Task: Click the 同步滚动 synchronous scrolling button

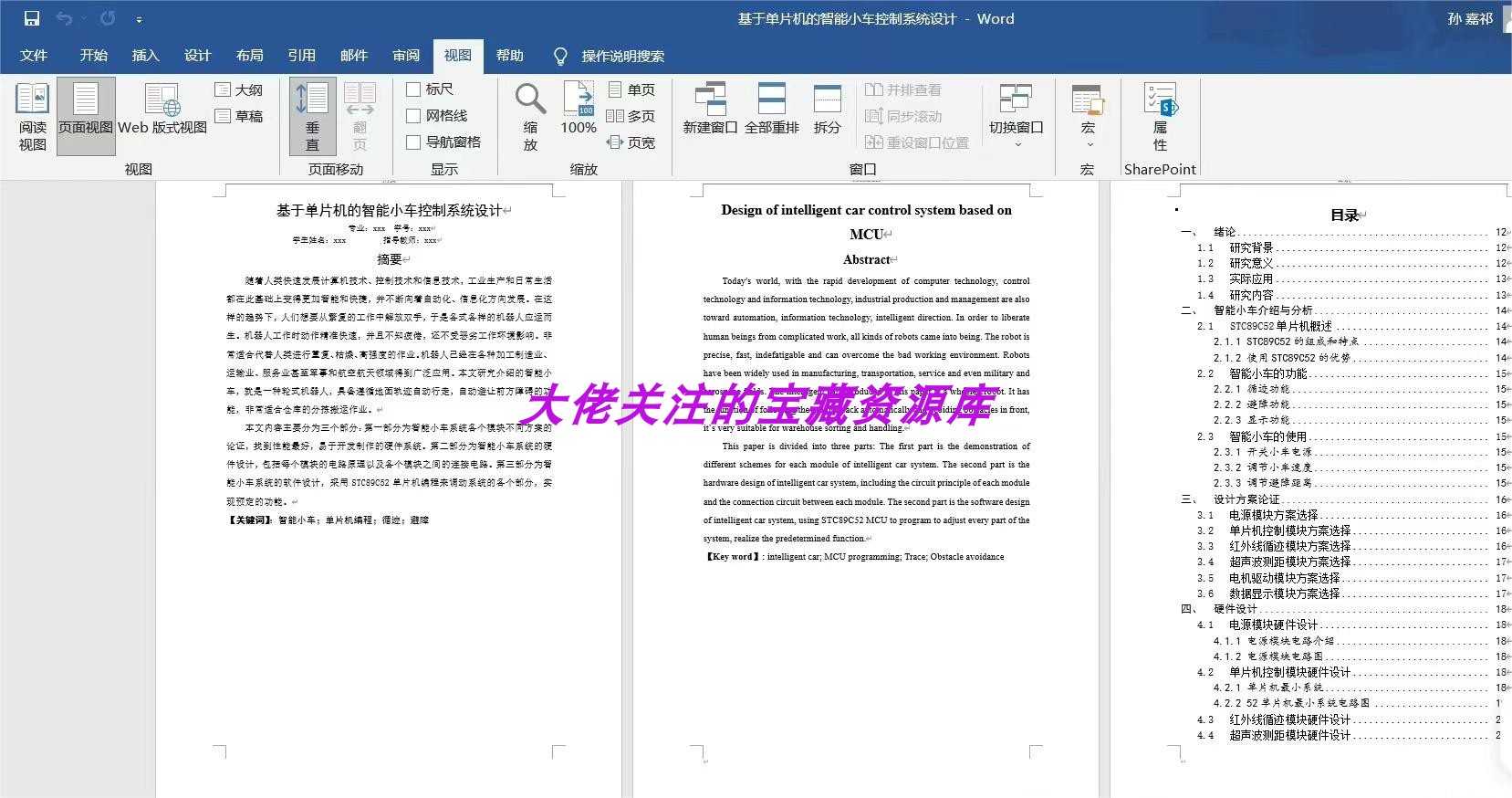Action: [x=903, y=116]
